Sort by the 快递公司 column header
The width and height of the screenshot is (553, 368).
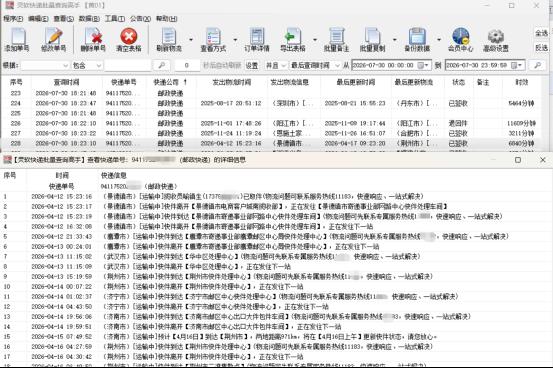170,82
